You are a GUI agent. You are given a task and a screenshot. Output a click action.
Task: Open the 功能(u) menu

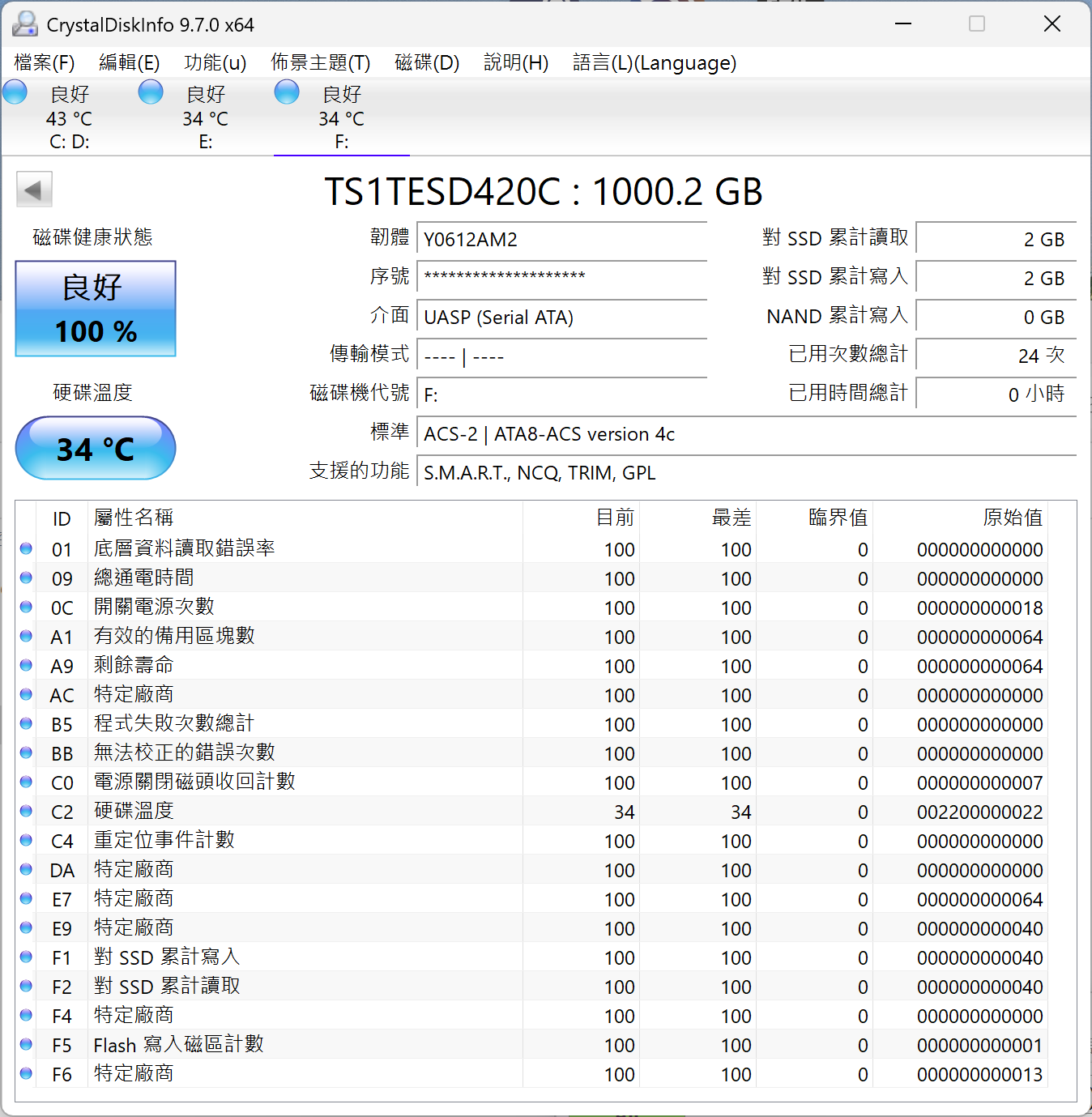[214, 62]
